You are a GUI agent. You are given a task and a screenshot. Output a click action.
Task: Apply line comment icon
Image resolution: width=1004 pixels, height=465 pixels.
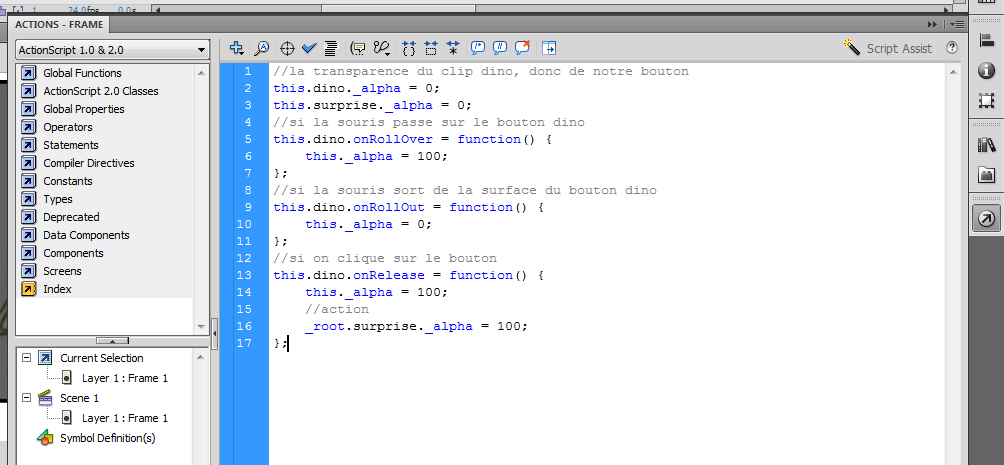coord(500,48)
